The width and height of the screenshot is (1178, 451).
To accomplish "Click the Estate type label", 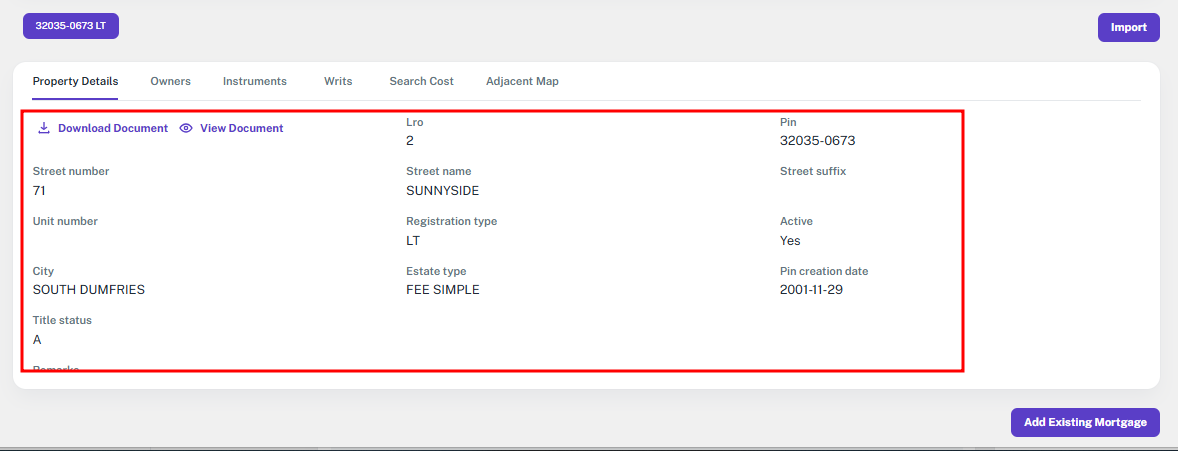I will (436, 271).
